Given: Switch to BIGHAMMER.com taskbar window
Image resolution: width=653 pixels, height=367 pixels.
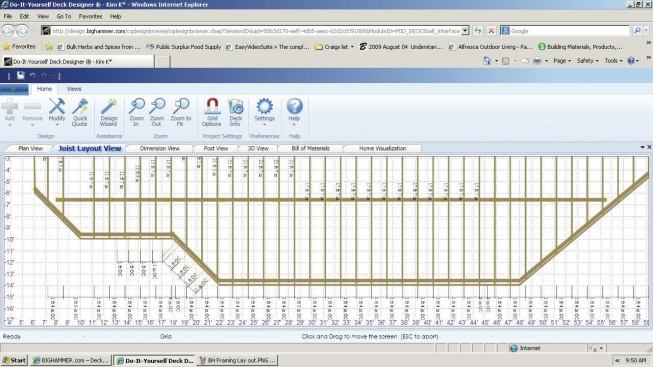Looking at the screenshot, I should coord(71,360).
